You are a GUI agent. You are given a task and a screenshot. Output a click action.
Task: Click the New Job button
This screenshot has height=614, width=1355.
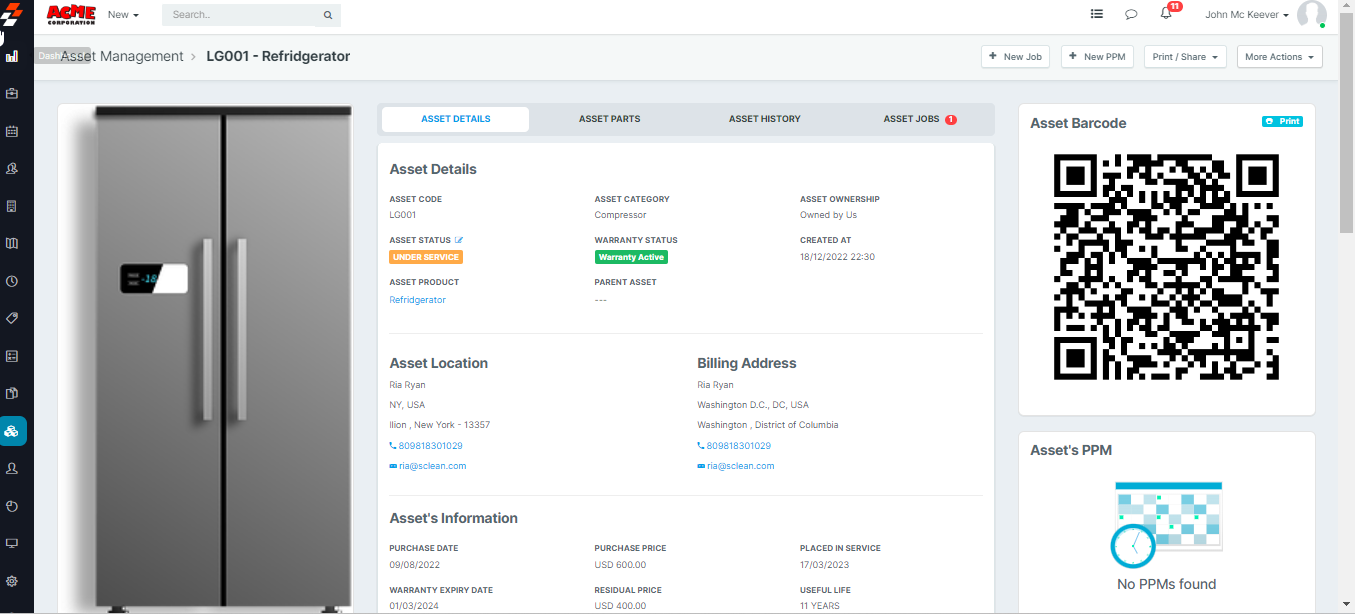pyautogui.click(x=1015, y=57)
